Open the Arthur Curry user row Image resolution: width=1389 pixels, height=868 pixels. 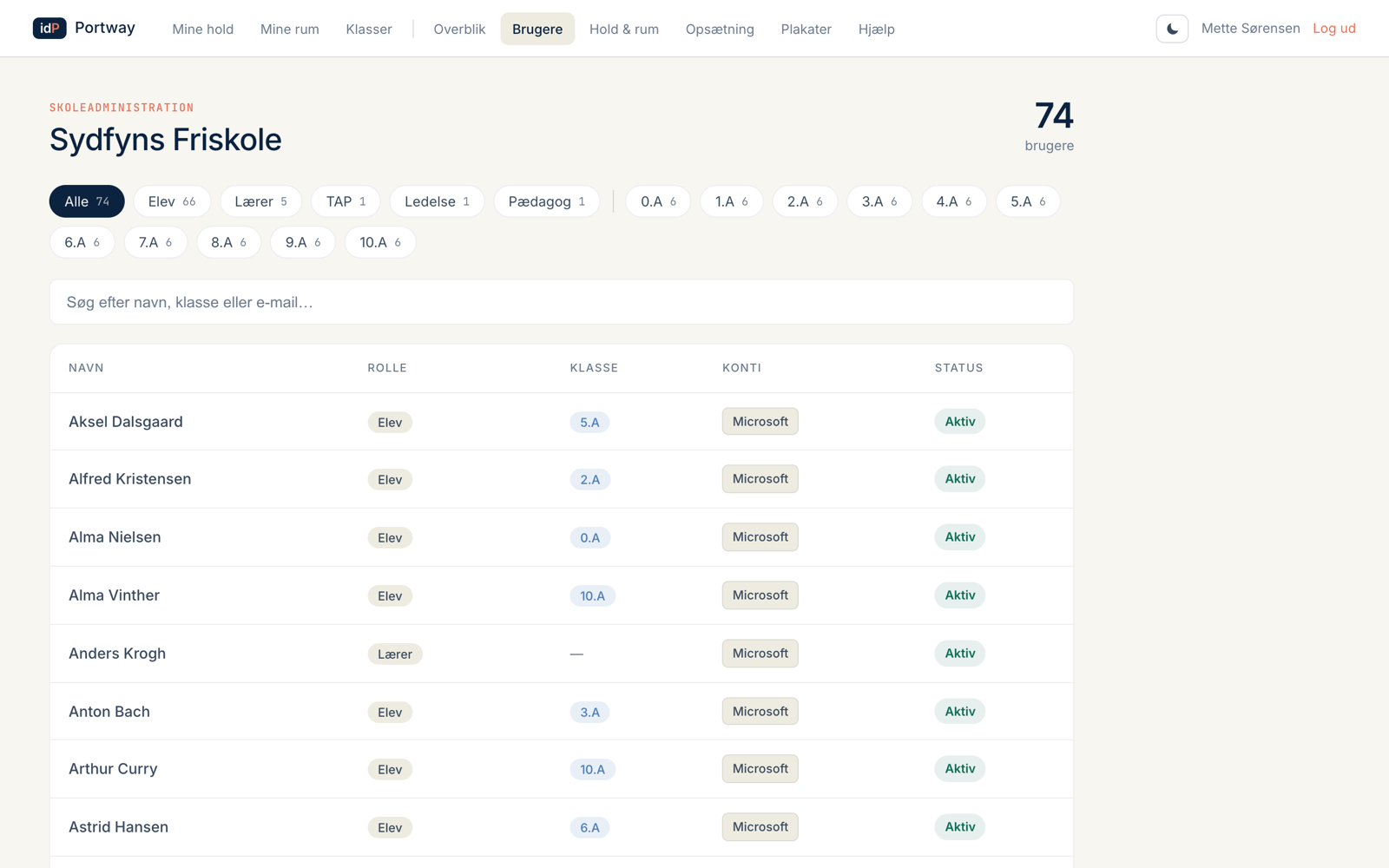(562, 769)
